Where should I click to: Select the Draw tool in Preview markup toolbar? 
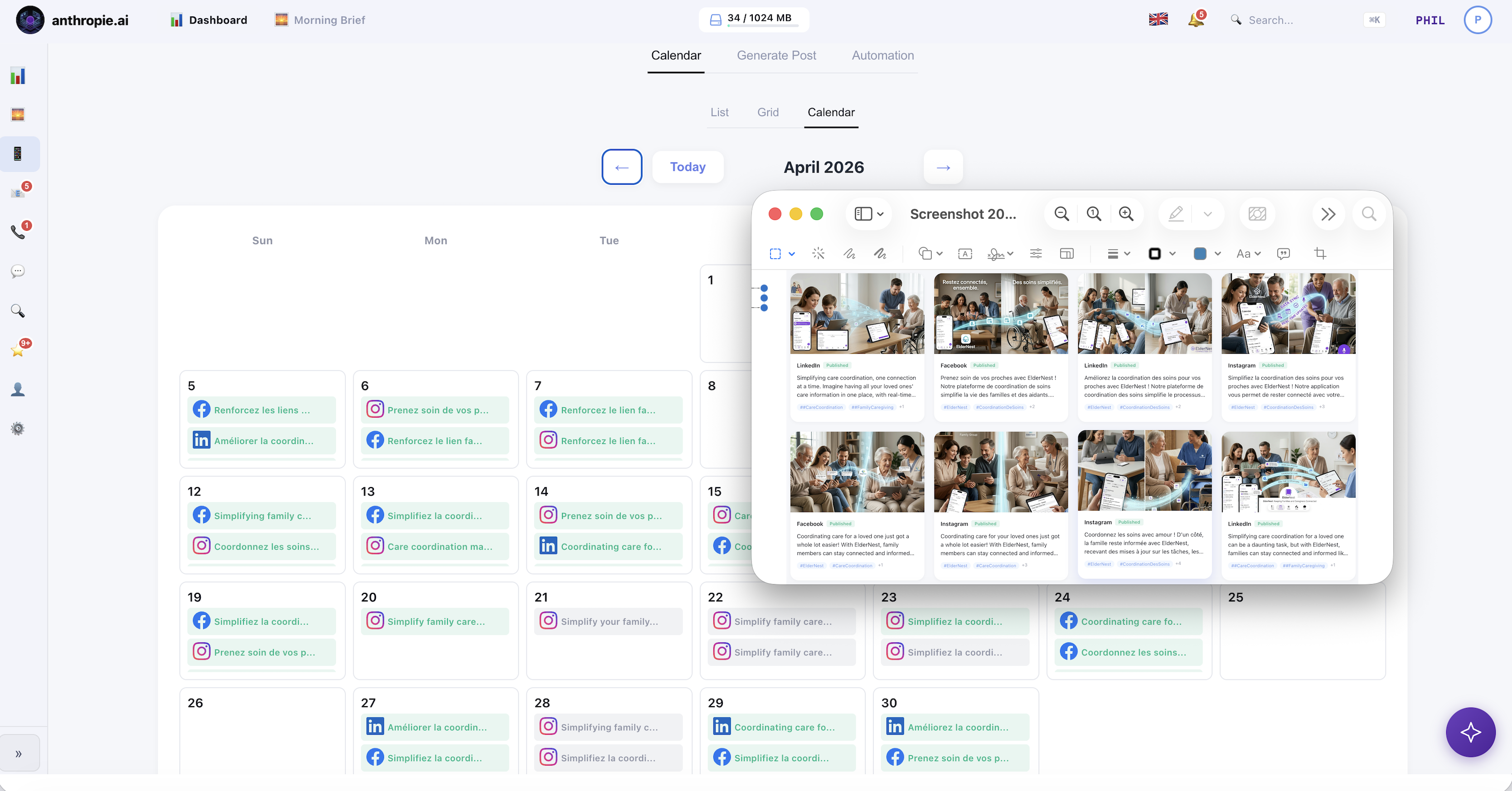(x=880, y=254)
